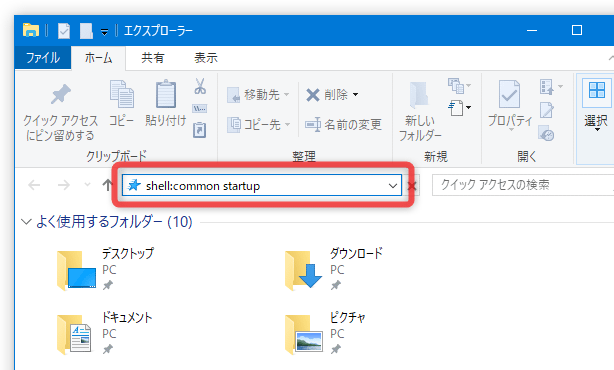
Task: Click the history icon in the 開く group
Action: tap(546, 133)
